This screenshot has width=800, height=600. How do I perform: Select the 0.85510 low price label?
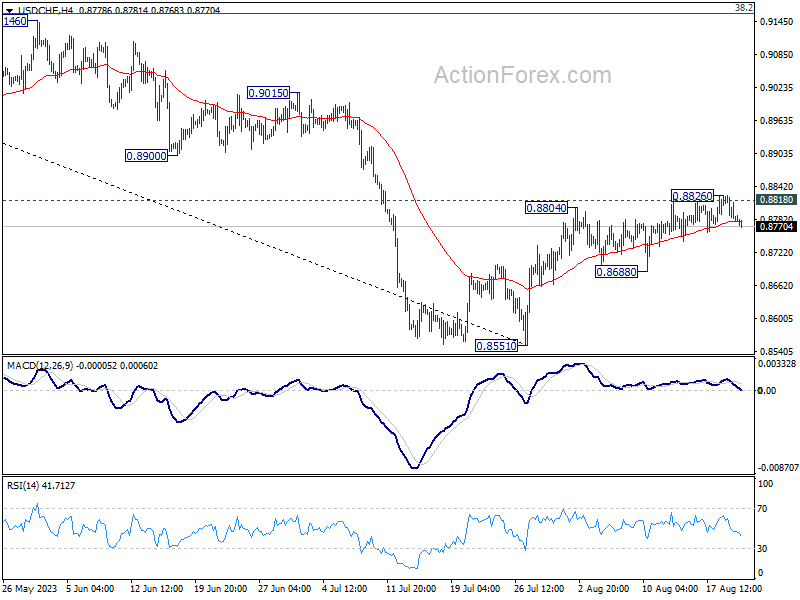496,346
